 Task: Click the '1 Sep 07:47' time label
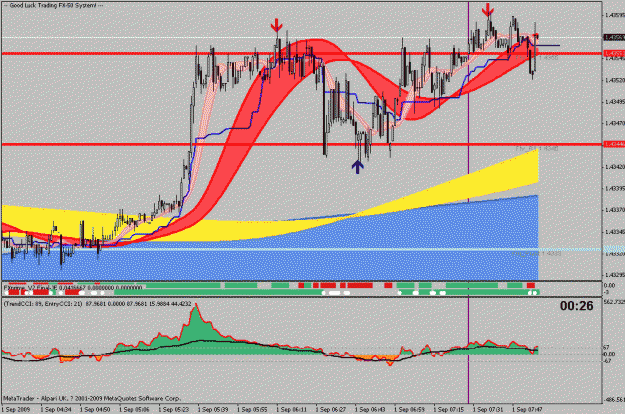point(528,409)
